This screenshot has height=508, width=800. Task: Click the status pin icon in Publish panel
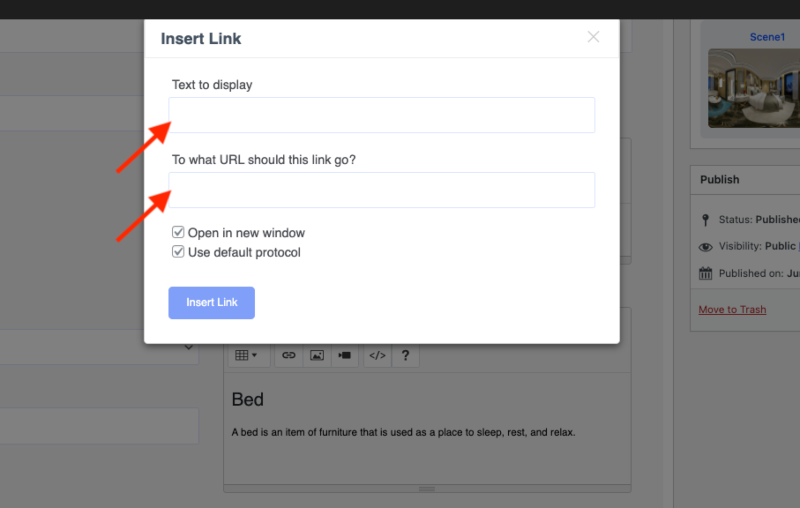pos(706,220)
